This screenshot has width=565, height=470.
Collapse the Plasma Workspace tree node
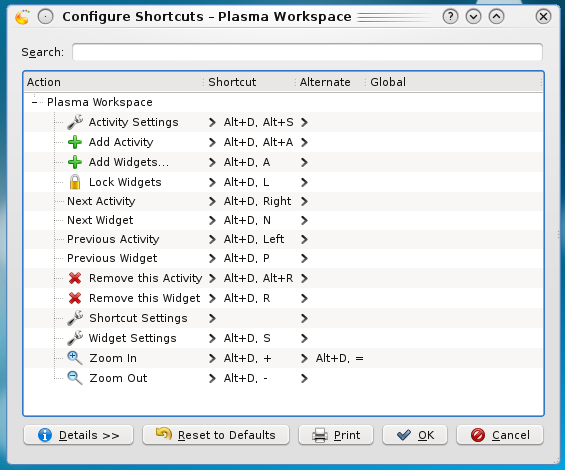(x=35, y=102)
